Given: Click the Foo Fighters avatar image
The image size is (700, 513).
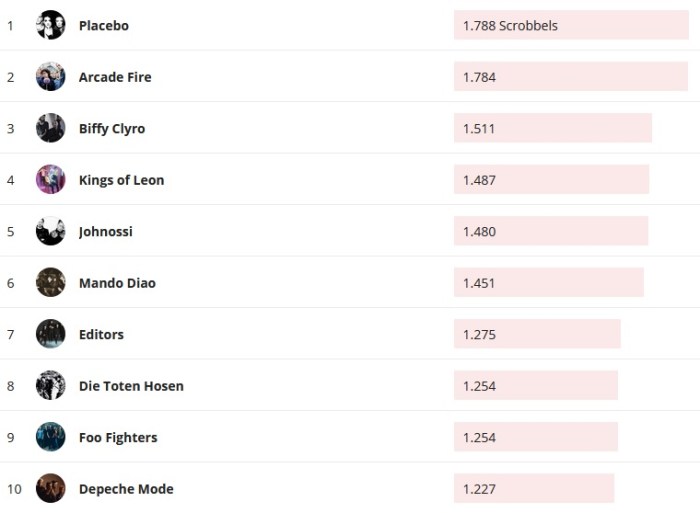Looking at the screenshot, I should coord(50,437).
